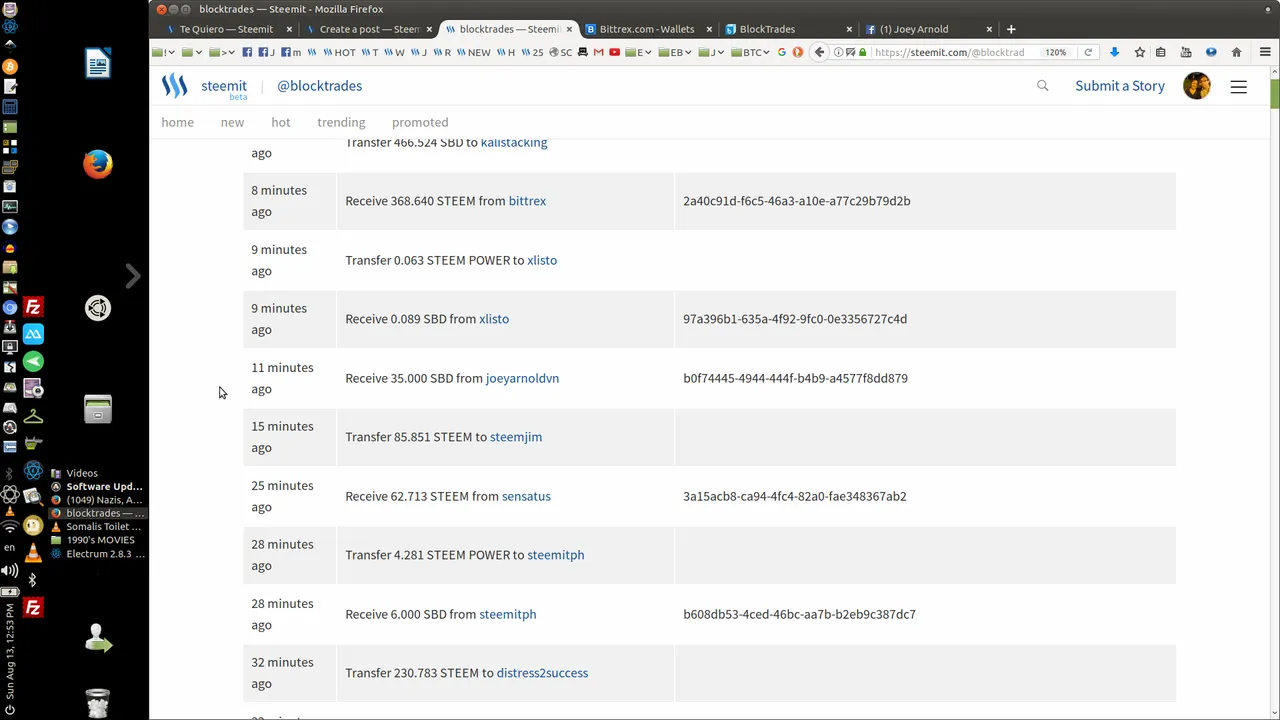Reload the page with the refresh icon
This screenshot has height=720, width=1280.
click(x=1088, y=52)
